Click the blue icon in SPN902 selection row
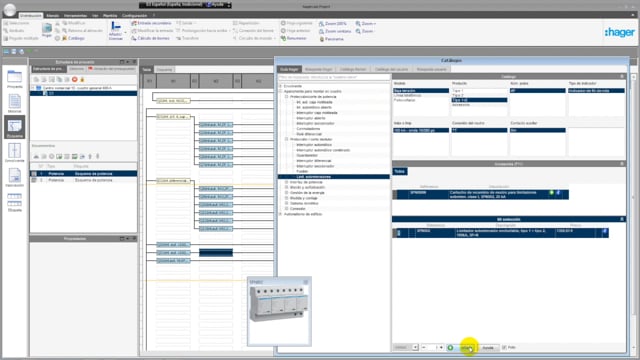The width and height of the screenshot is (640, 360). (604, 231)
